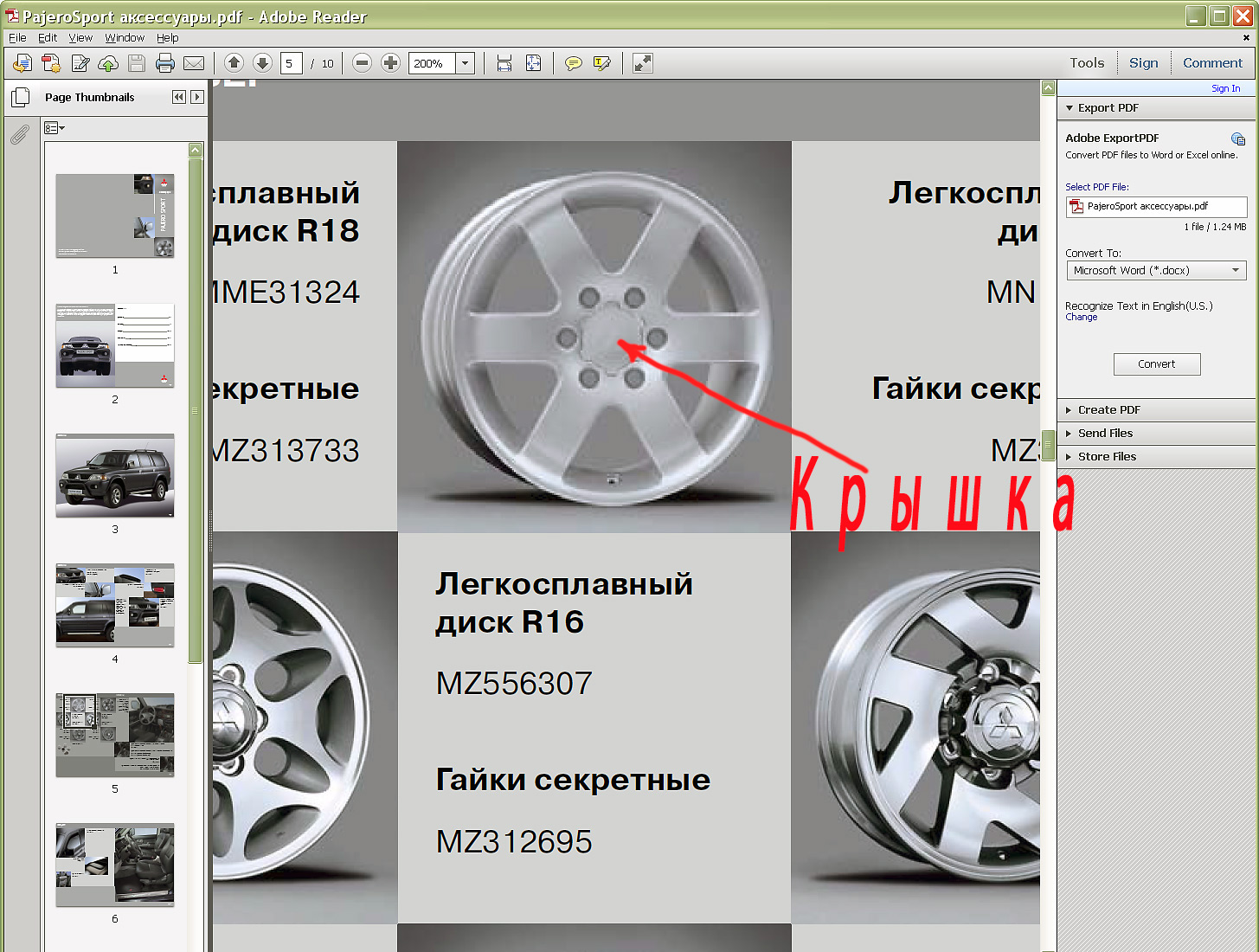Click the email envelope icon

click(194, 63)
